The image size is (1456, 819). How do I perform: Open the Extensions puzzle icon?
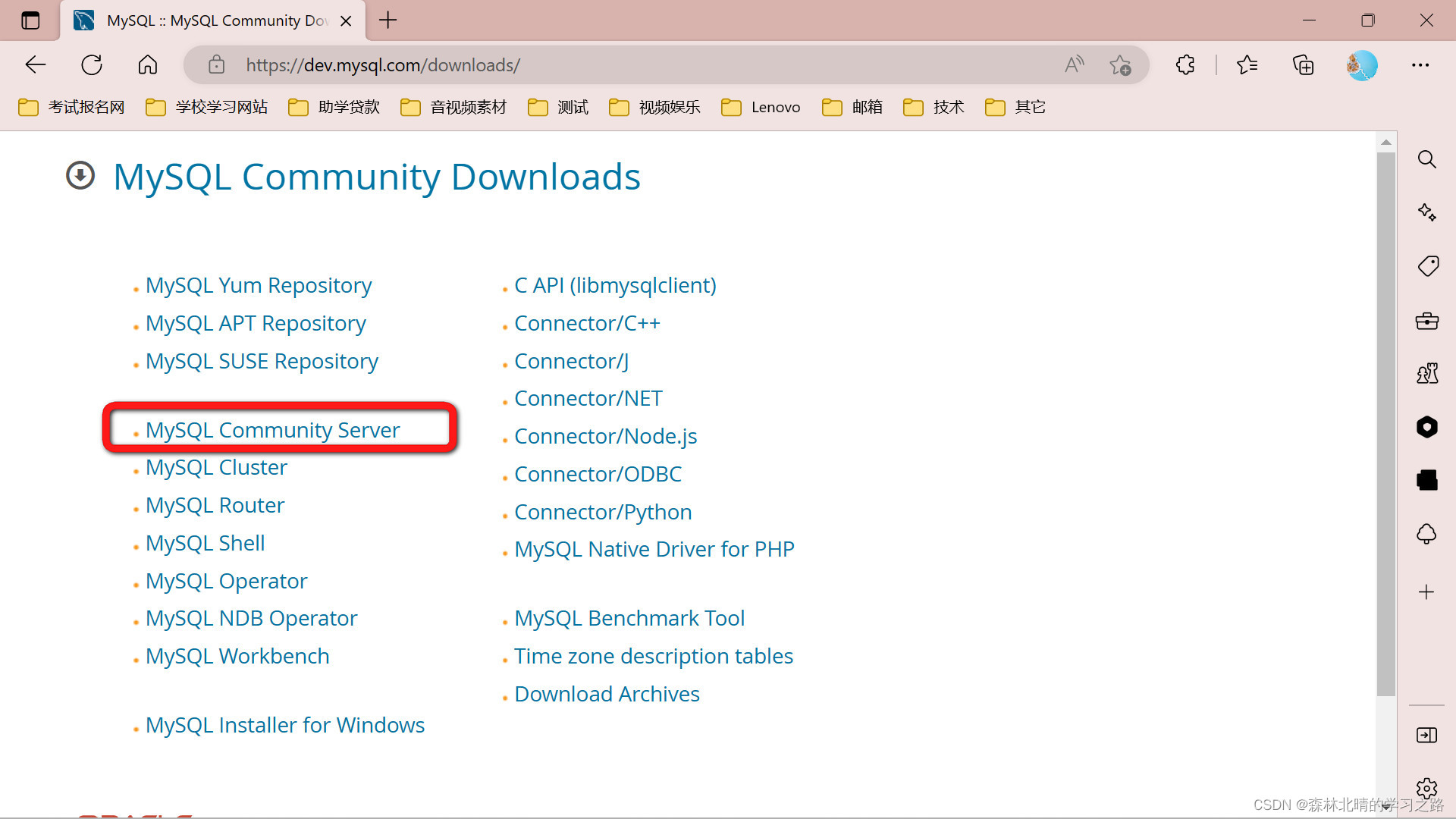1185,65
